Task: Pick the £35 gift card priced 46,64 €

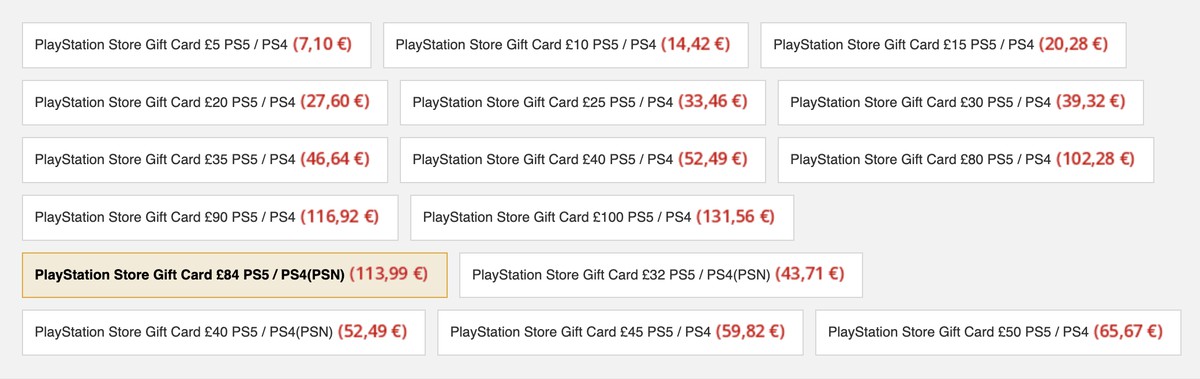Action: 205,159
